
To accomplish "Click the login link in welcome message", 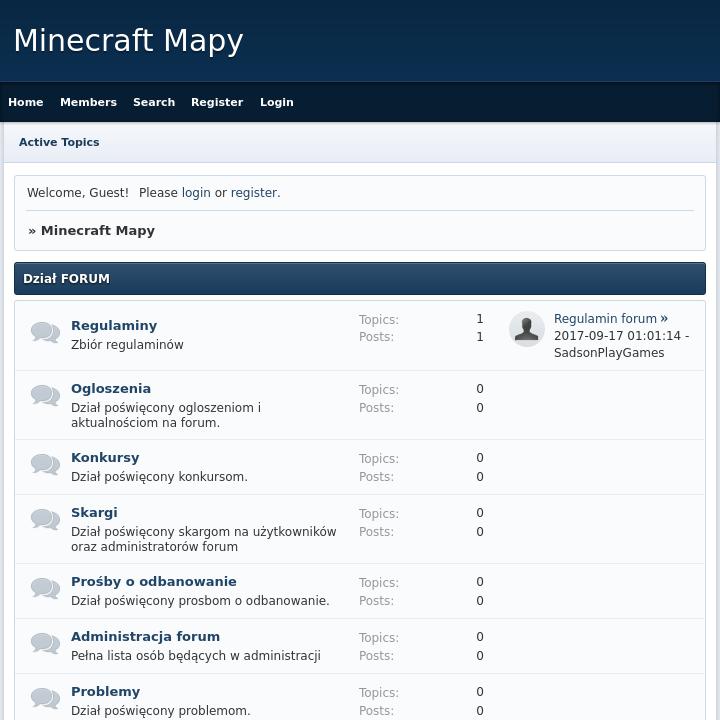I will (x=196, y=192).
